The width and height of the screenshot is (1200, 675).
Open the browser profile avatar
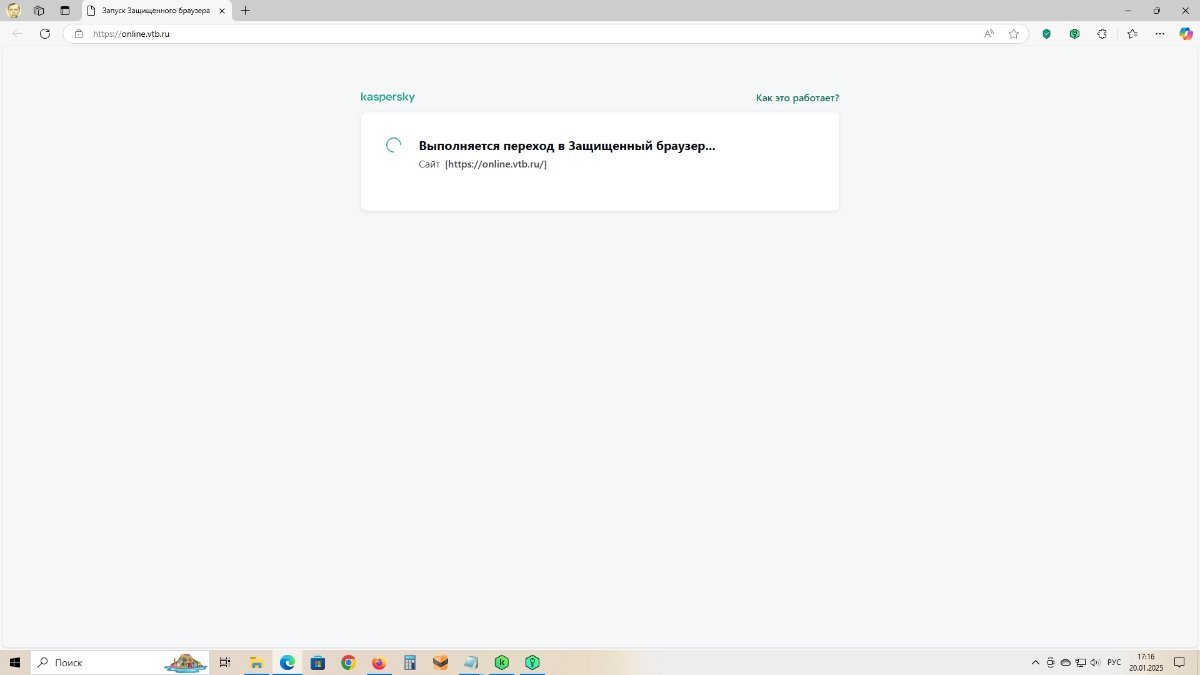click(13, 11)
